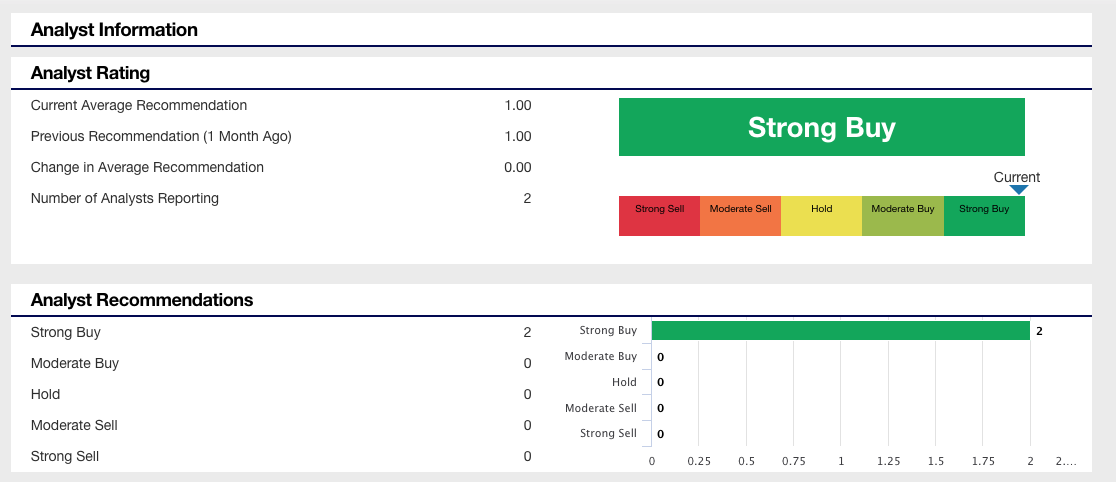Click the Change in Average Recommendation label
The height and width of the screenshot is (482, 1116).
147,167
